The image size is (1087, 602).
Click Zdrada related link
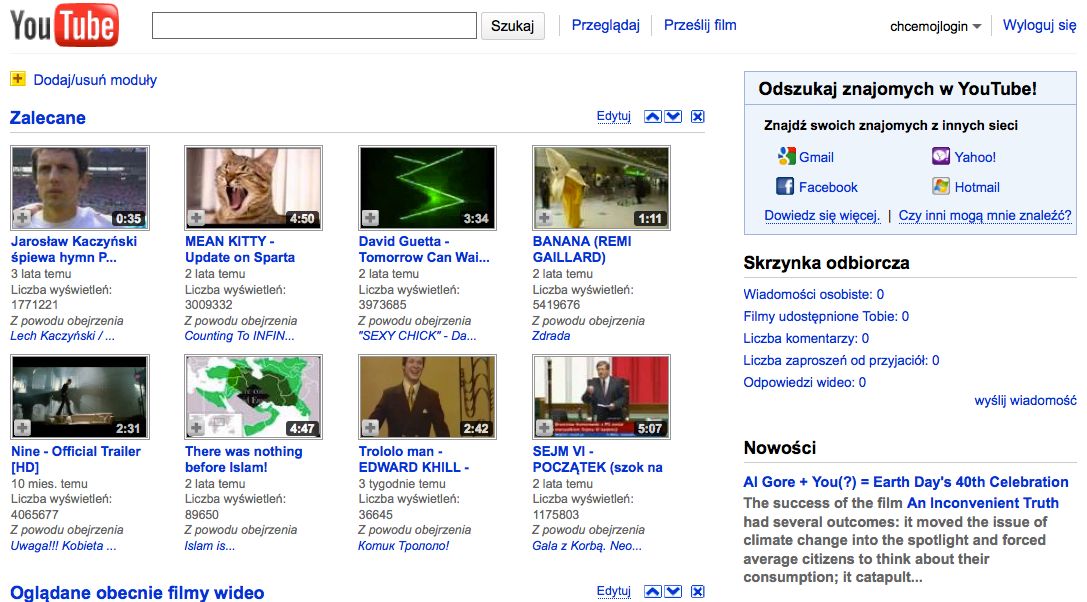pyautogui.click(x=551, y=336)
